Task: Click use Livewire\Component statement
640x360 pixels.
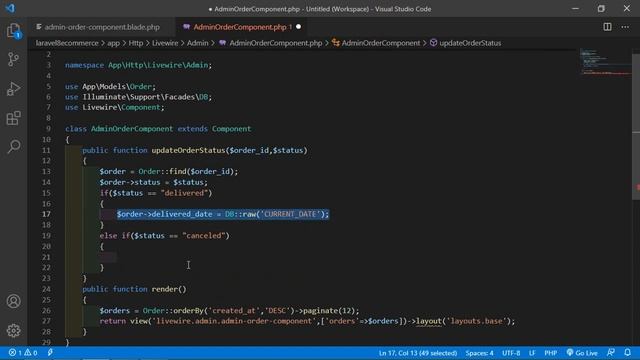Action: [115, 107]
